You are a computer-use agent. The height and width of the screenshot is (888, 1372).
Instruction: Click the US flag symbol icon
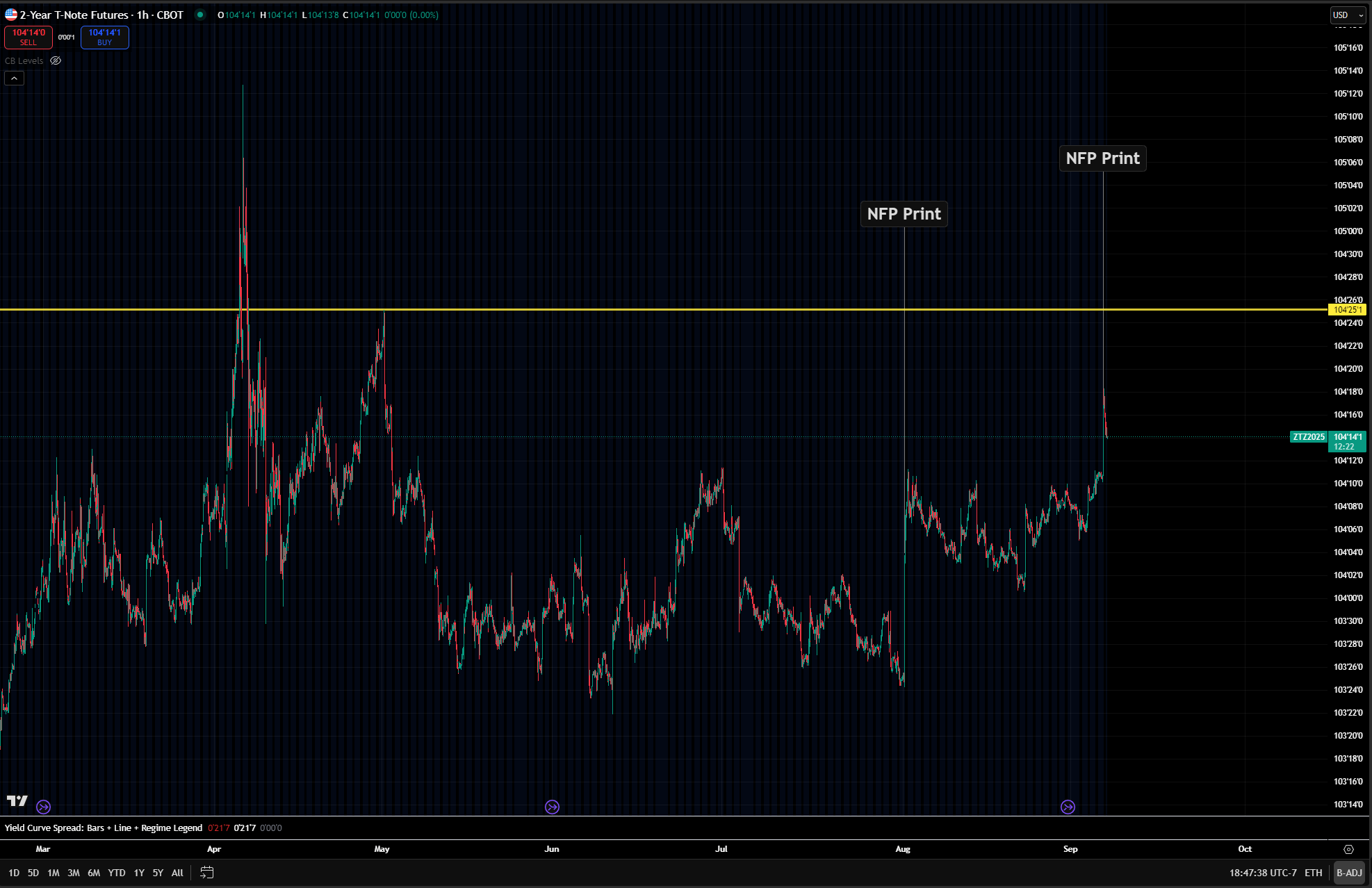pyautogui.click(x=11, y=15)
